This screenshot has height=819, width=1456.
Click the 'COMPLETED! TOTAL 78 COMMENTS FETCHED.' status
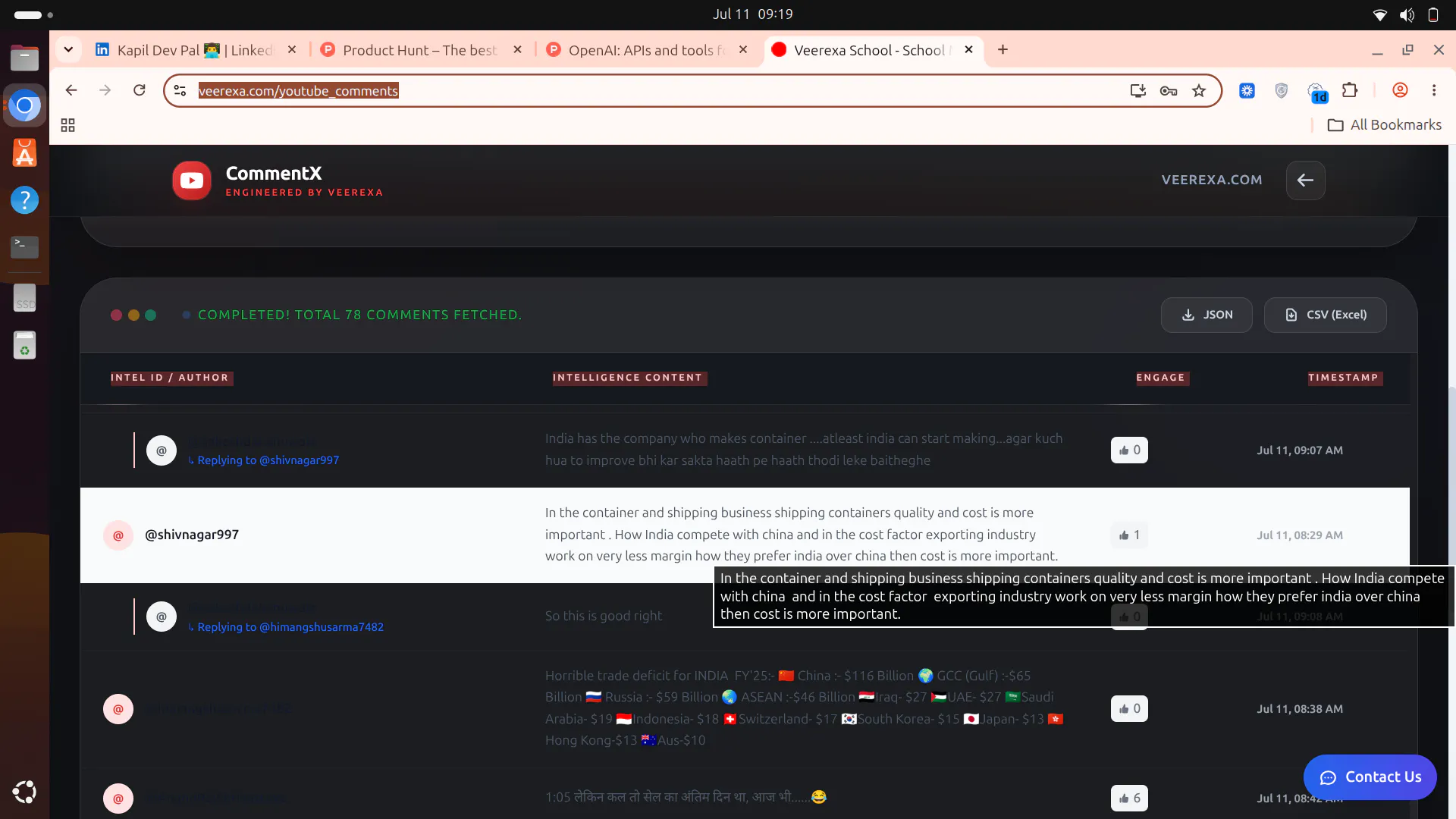pos(359,315)
